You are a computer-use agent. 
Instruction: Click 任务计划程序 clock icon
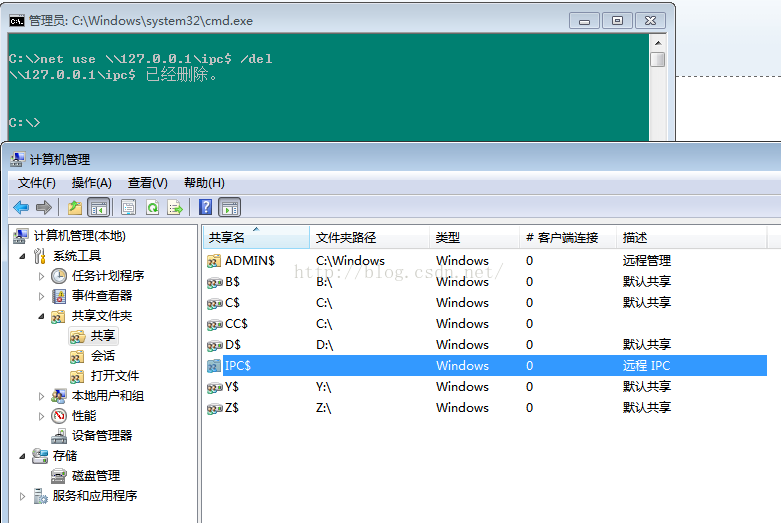pos(59,276)
